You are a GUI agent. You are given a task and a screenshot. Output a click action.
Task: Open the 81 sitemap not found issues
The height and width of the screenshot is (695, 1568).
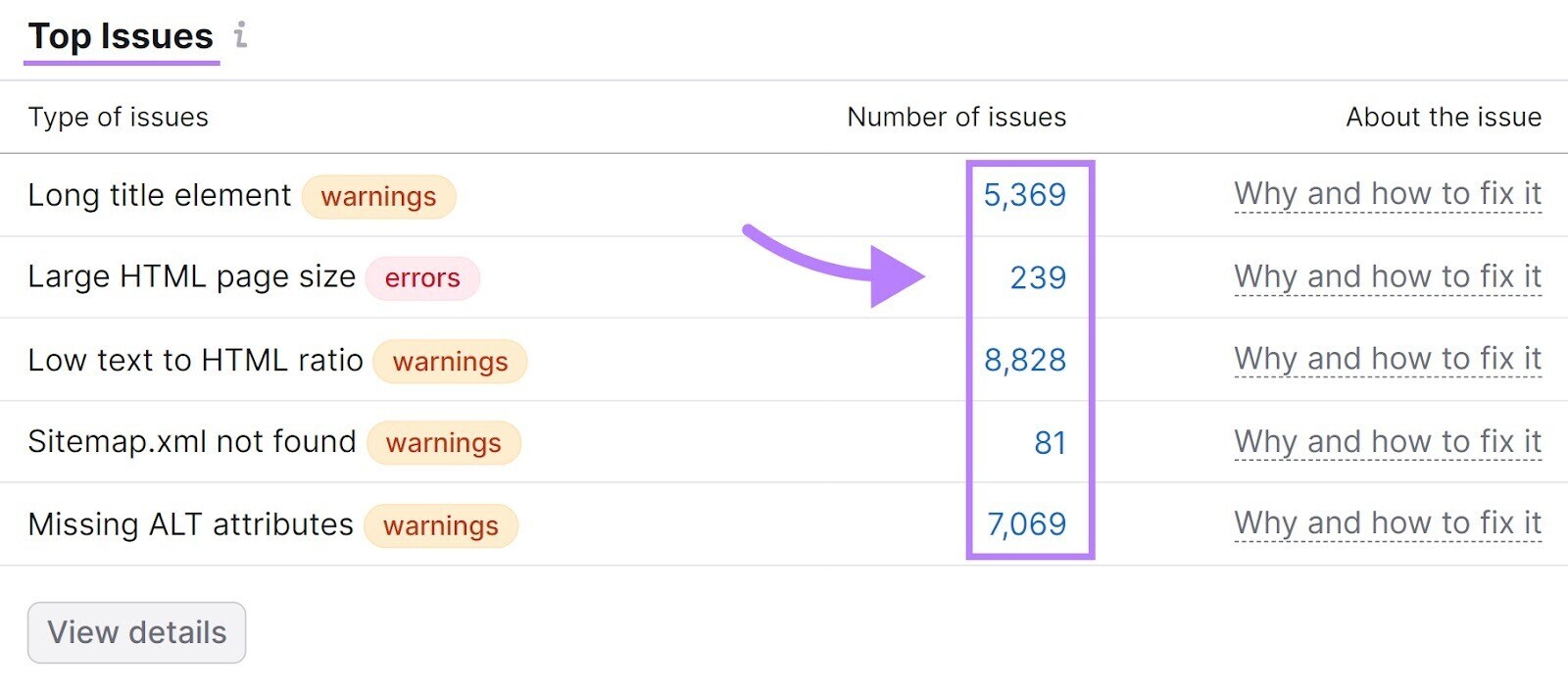1050,442
